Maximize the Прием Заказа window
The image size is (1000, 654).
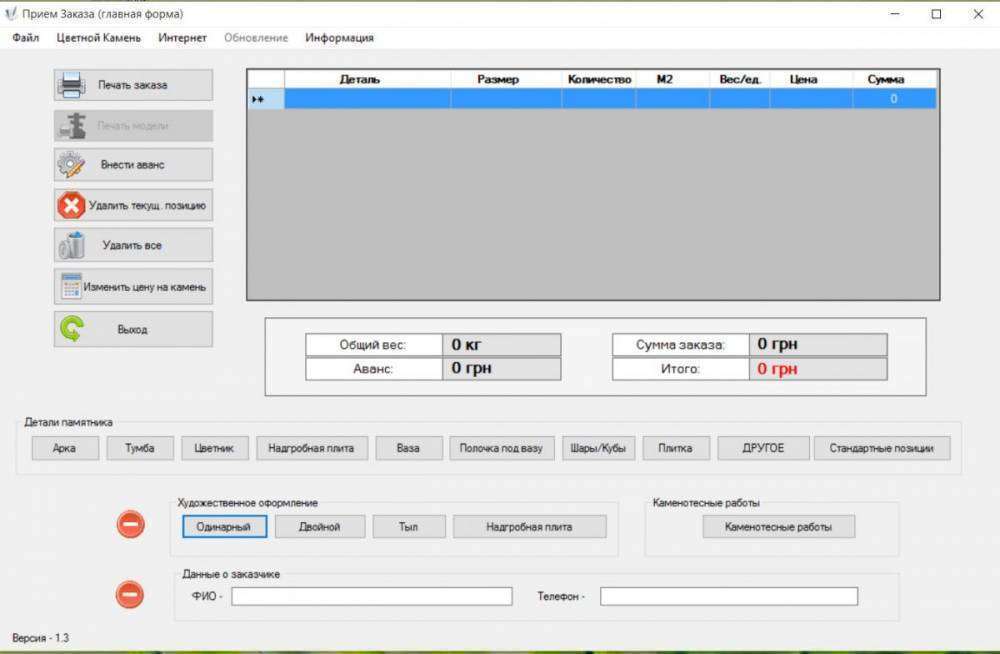(936, 13)
